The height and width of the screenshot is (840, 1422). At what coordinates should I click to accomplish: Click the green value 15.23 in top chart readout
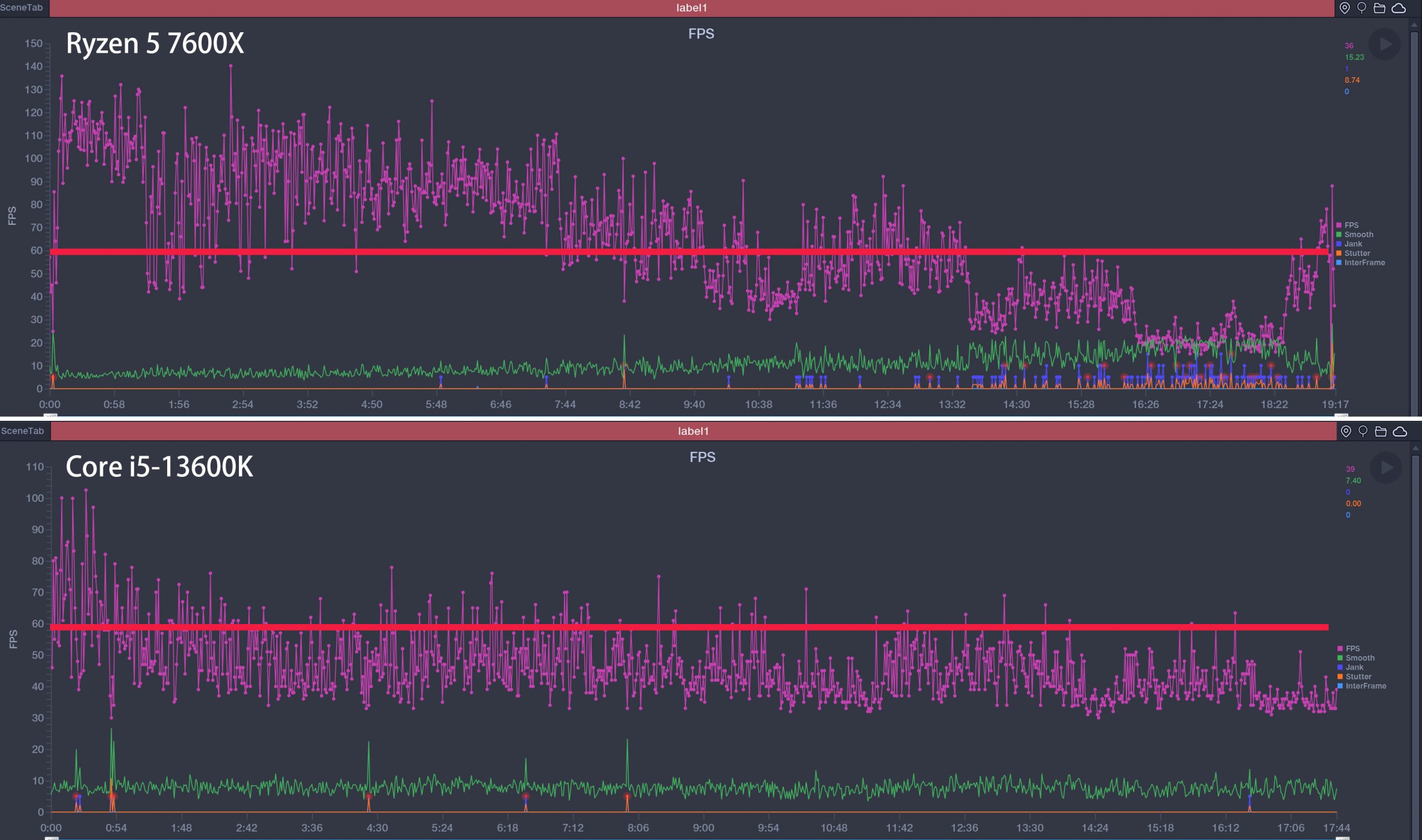coord(1354,57)
